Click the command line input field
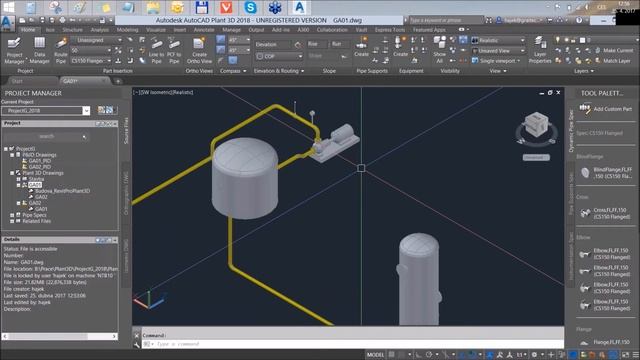Screen dimensions: 640x360 coord(353,344)
